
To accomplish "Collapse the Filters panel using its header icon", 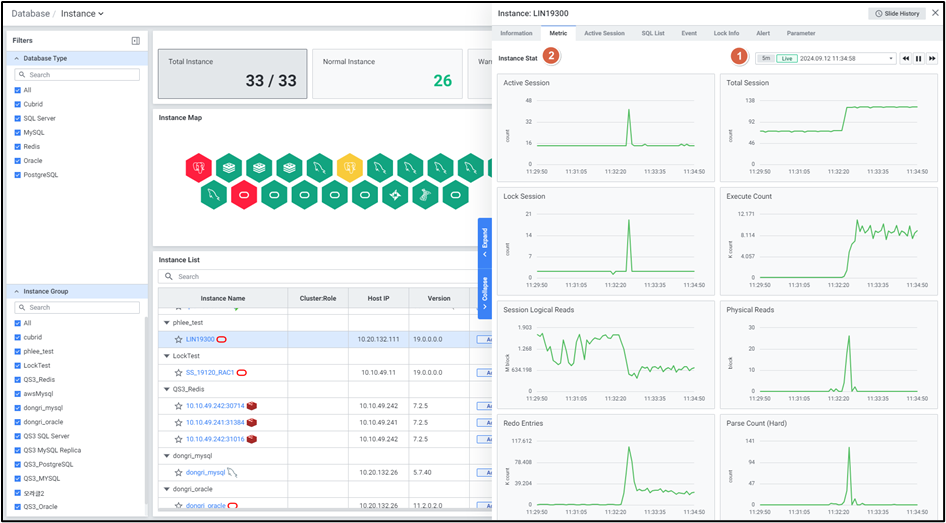I will [x=135, y=41].
